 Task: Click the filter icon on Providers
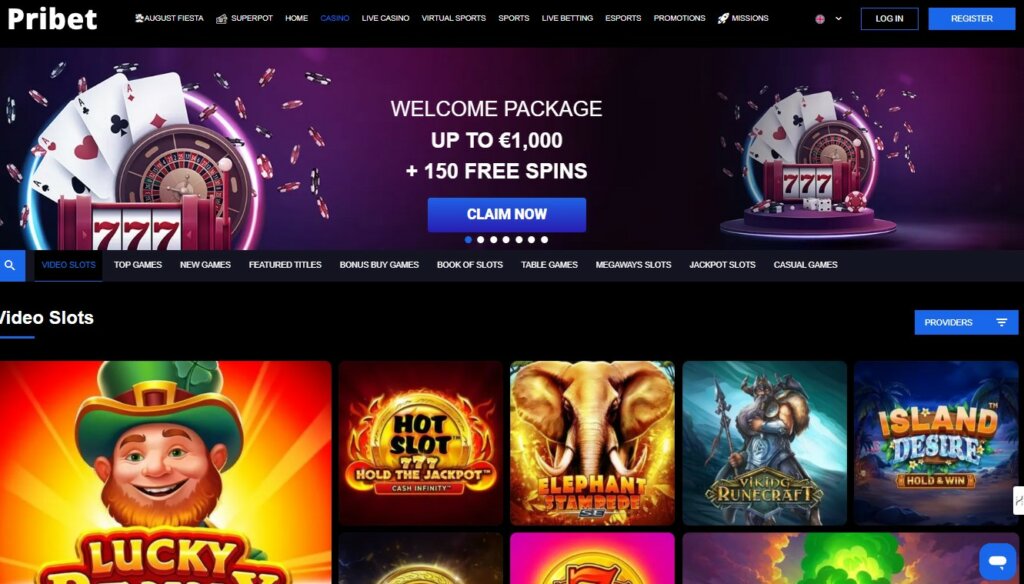pyautogui.click(x=1002, y=323)
